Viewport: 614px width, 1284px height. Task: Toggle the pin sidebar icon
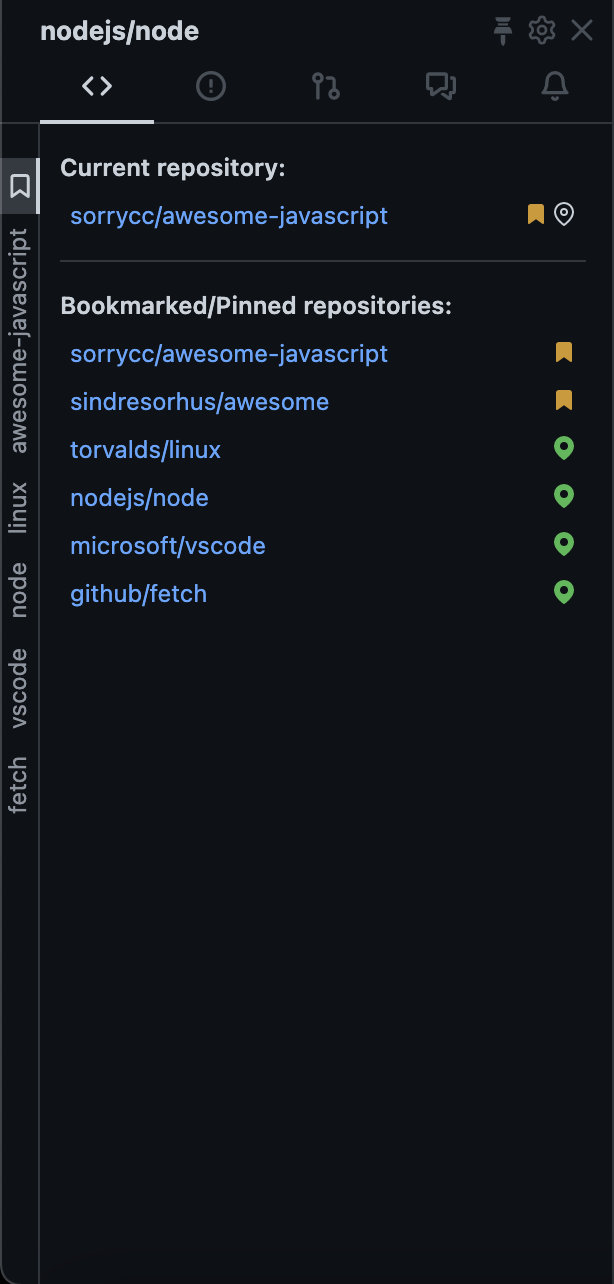pyautogui.click(x=502, y=31)
